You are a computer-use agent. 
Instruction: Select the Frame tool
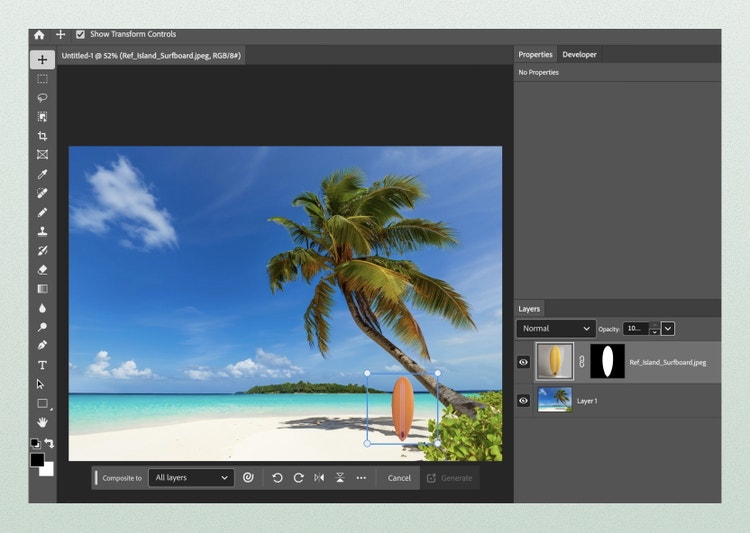43,155
